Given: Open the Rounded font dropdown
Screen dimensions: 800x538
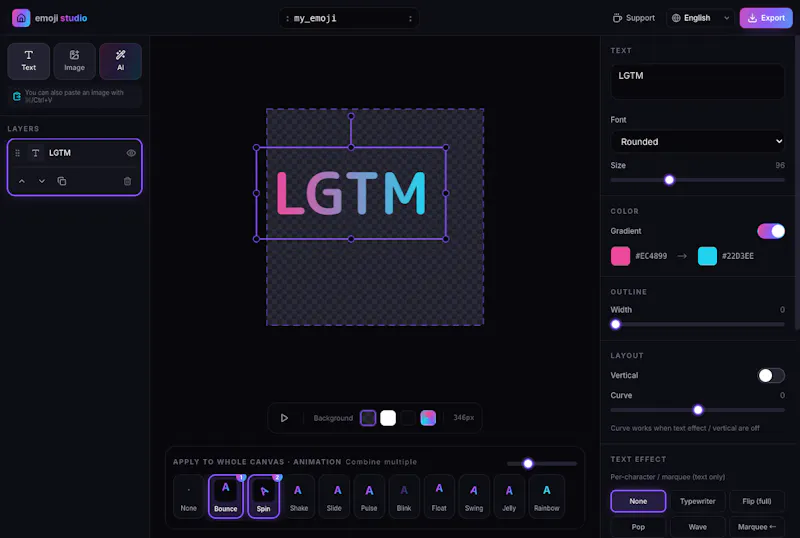Looking at the screenshot, I should (x=697, y=141).
